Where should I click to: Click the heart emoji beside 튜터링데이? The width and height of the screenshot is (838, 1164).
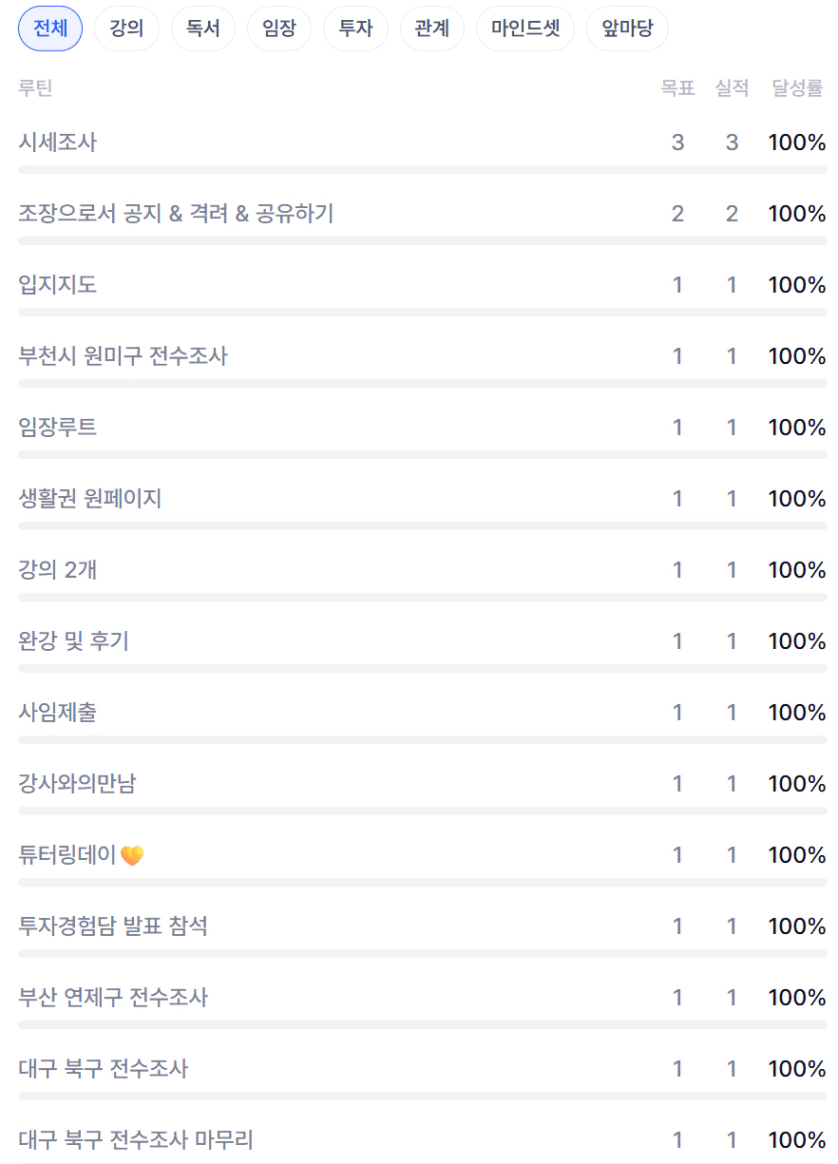[132, 856]
